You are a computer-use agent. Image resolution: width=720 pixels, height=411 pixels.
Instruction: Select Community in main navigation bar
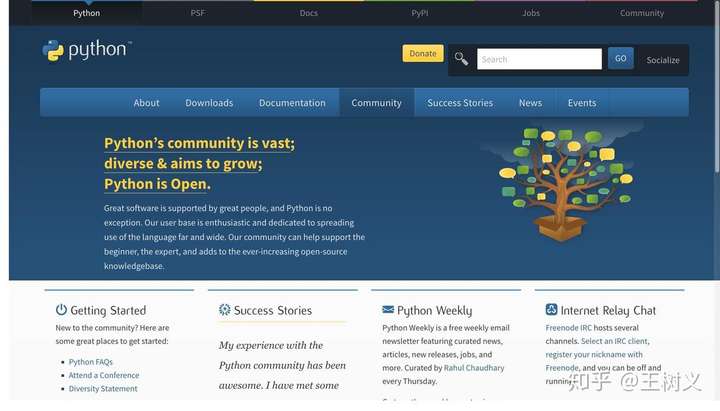point(376,102)
